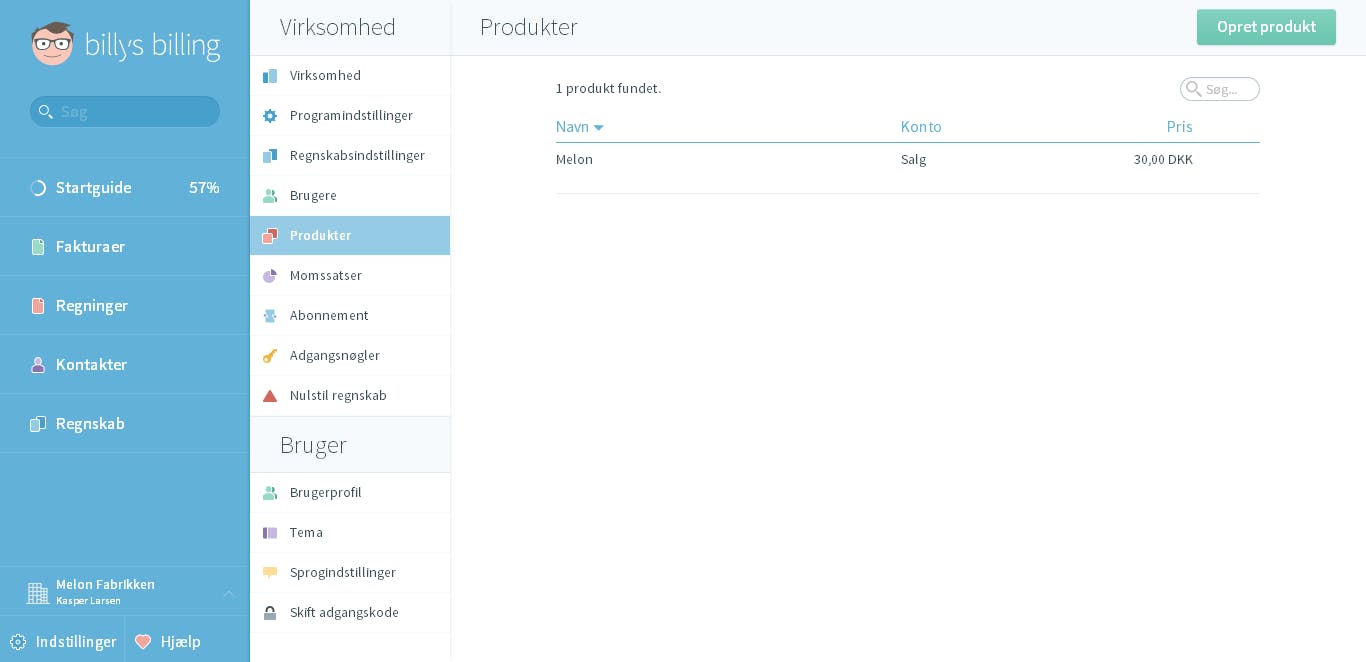The height and width of the screenshot is (662, 1366).
Task: Click the Produkter boxes icon
Action: 270,236
